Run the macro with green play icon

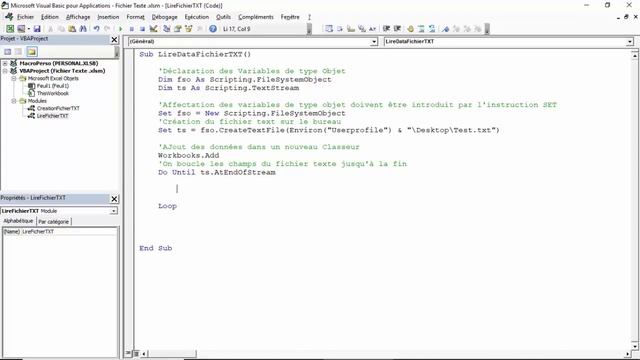[x=120, y=29]
